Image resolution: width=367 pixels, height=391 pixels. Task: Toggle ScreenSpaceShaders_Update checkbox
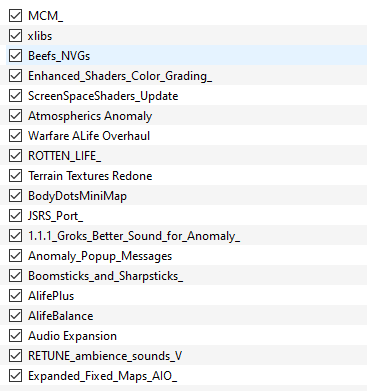click(15, 96)
